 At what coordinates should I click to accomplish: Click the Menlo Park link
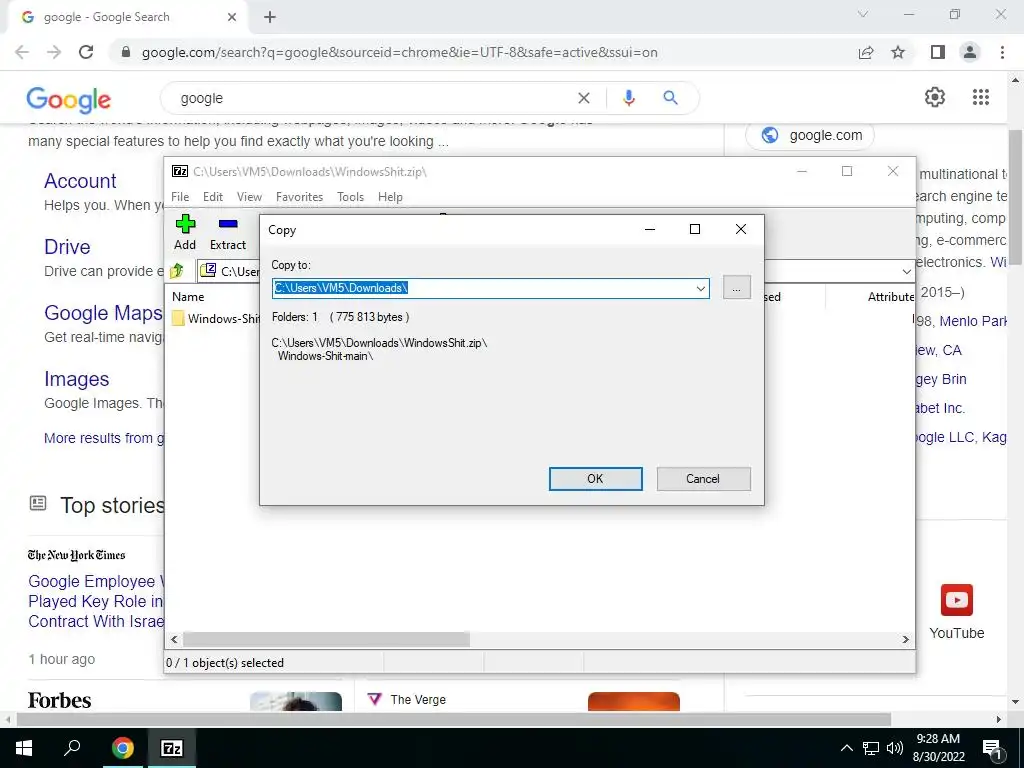click(973, 321)
